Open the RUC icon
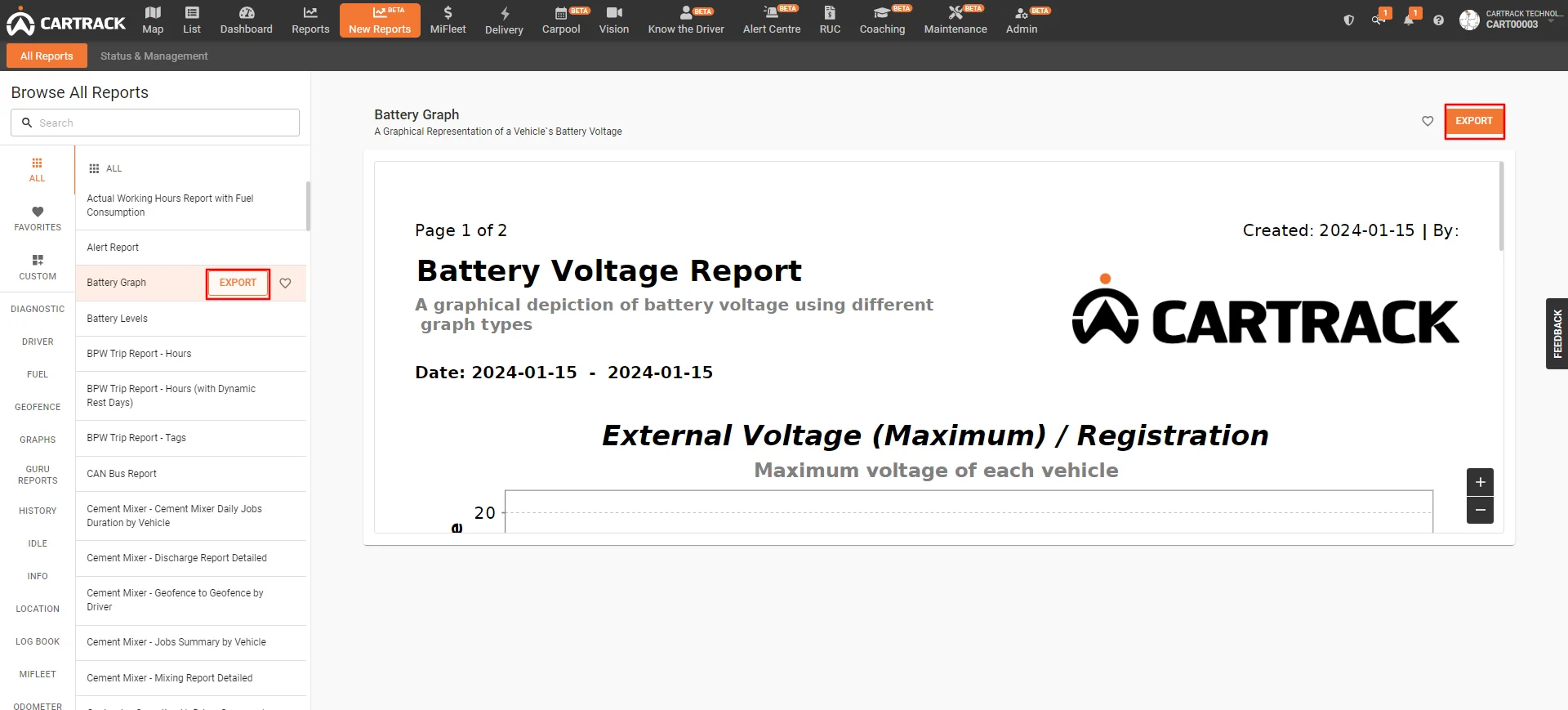 tap(830, 12)
